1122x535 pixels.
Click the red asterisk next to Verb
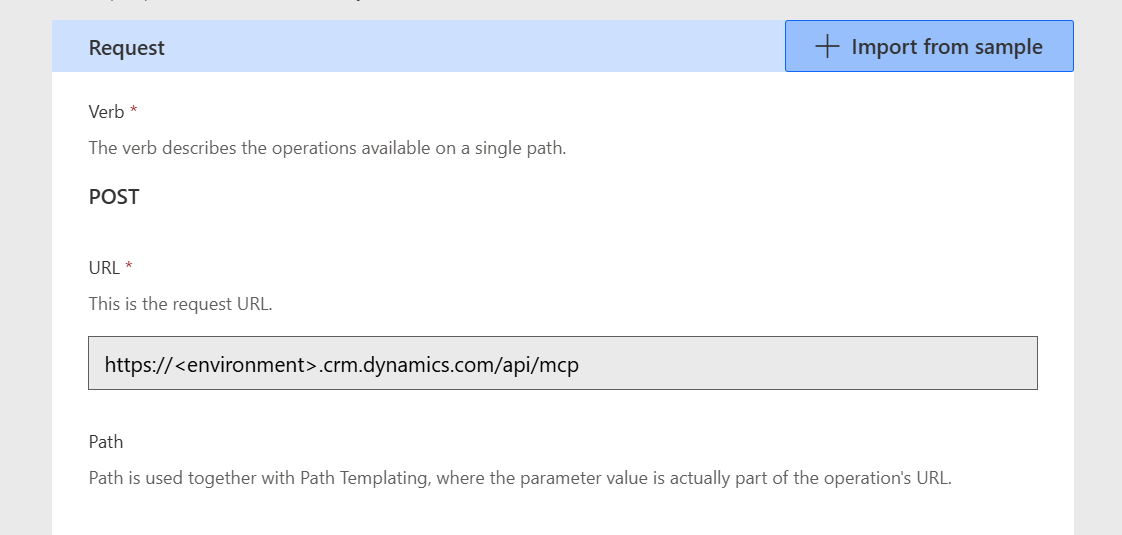134,111
